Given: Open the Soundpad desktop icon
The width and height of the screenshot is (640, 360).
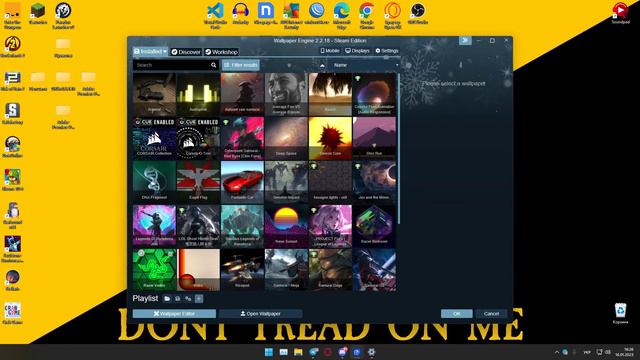Looking at the screenshot, I should (x=620, y=13).
